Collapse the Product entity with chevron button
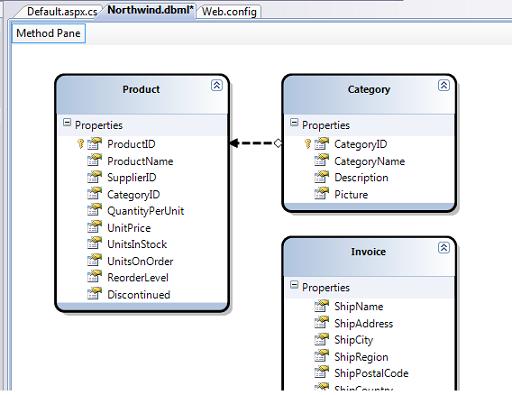Viewport: 512px width, 395px height. 217,85
